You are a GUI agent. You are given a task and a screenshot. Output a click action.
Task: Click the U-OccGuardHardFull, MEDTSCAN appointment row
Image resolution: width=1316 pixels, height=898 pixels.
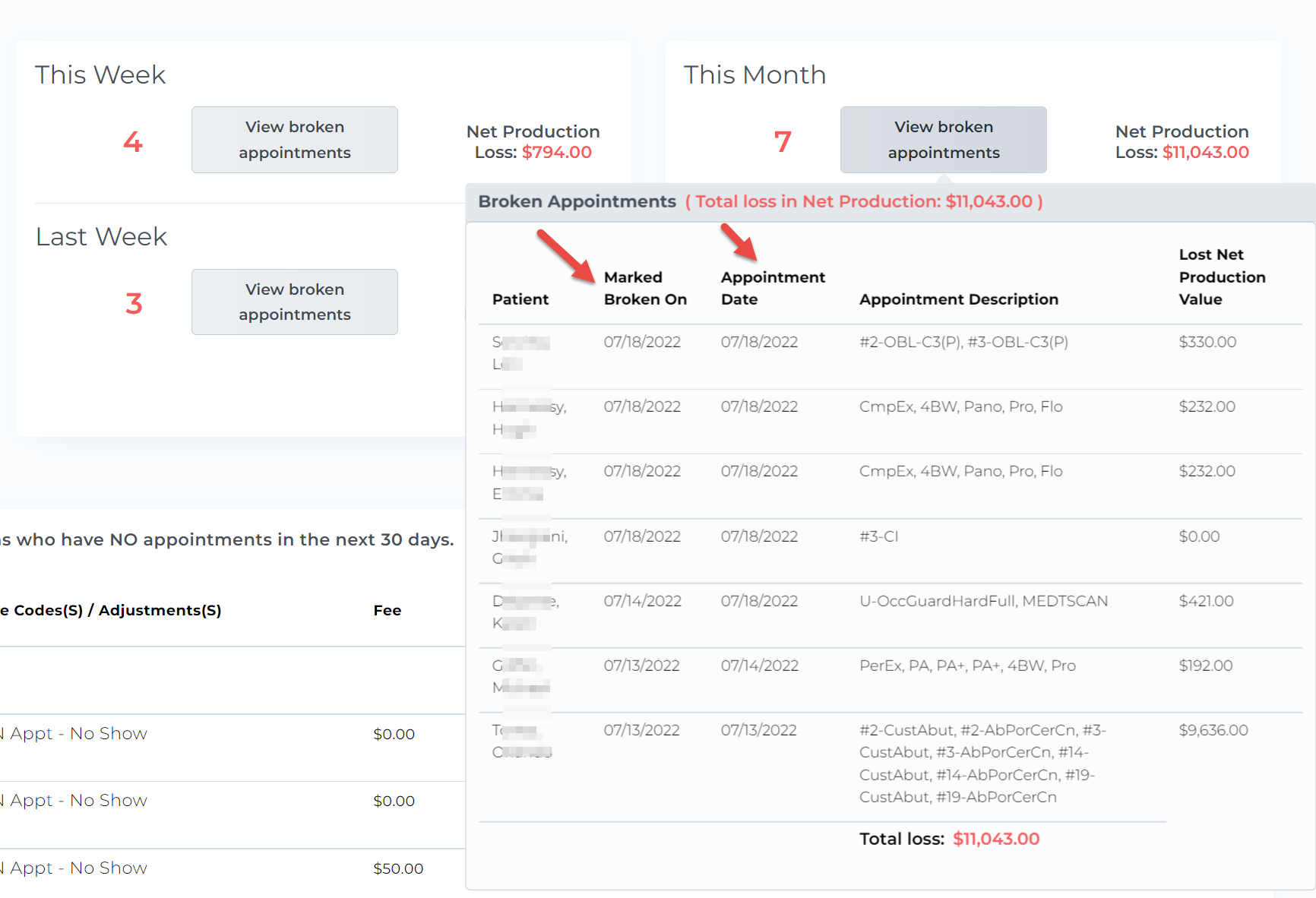[x=982, y=601]
